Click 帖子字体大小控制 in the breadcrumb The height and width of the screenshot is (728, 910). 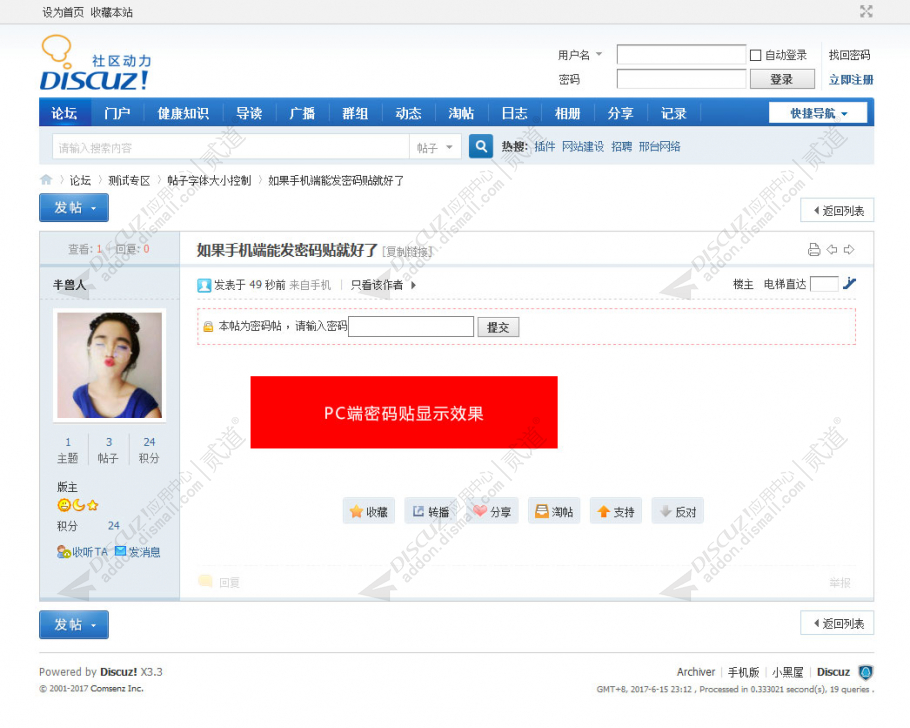pos(209,181)
